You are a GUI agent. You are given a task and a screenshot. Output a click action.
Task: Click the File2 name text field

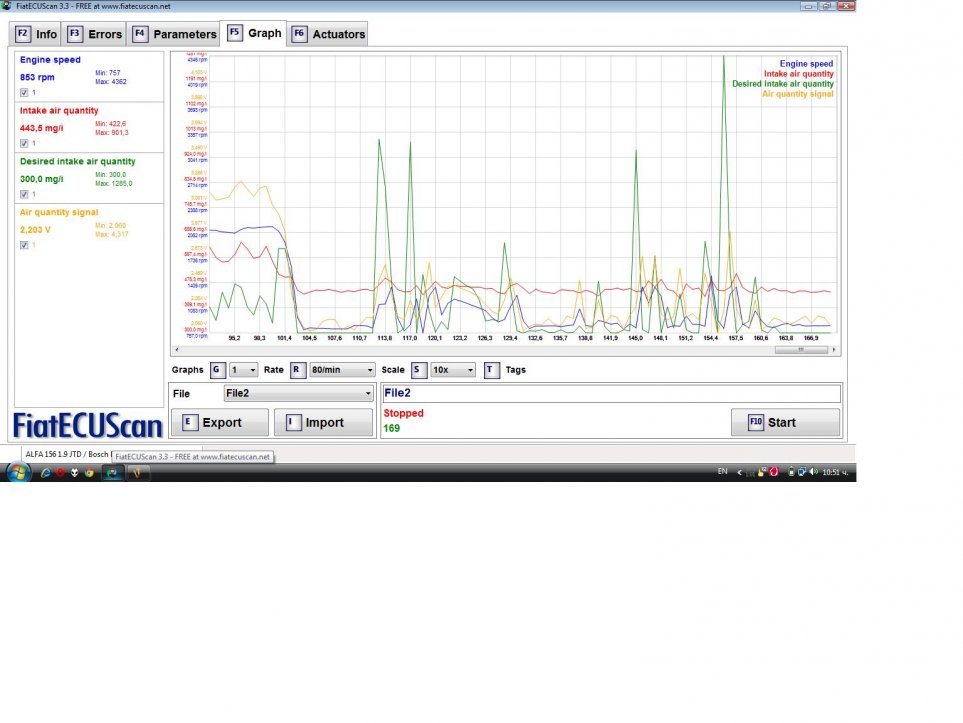click(x=610, y=394)
